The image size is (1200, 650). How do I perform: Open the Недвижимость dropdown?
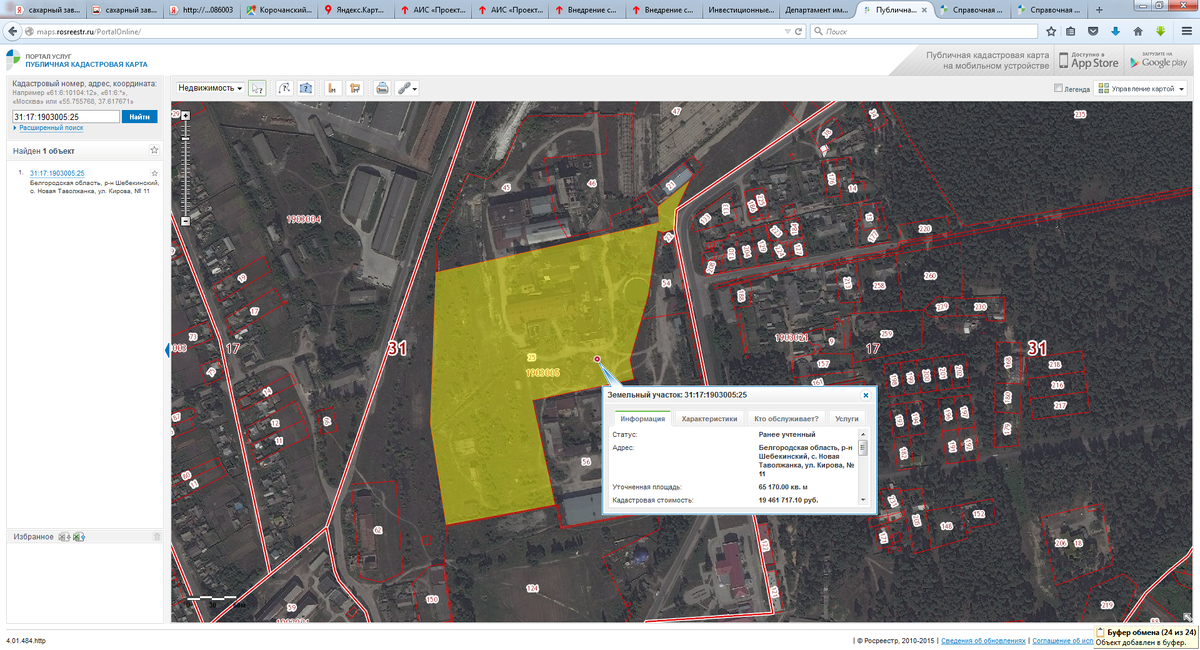point(210,88)
